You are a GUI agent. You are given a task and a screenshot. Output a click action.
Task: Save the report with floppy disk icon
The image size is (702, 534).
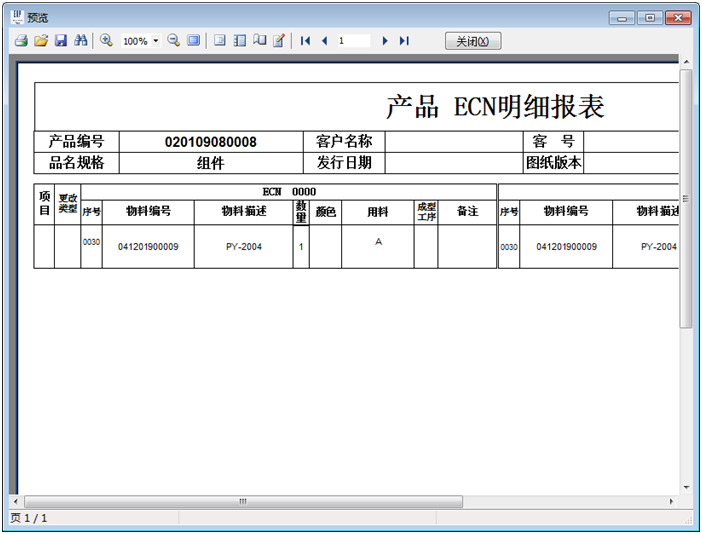(60, 41)
